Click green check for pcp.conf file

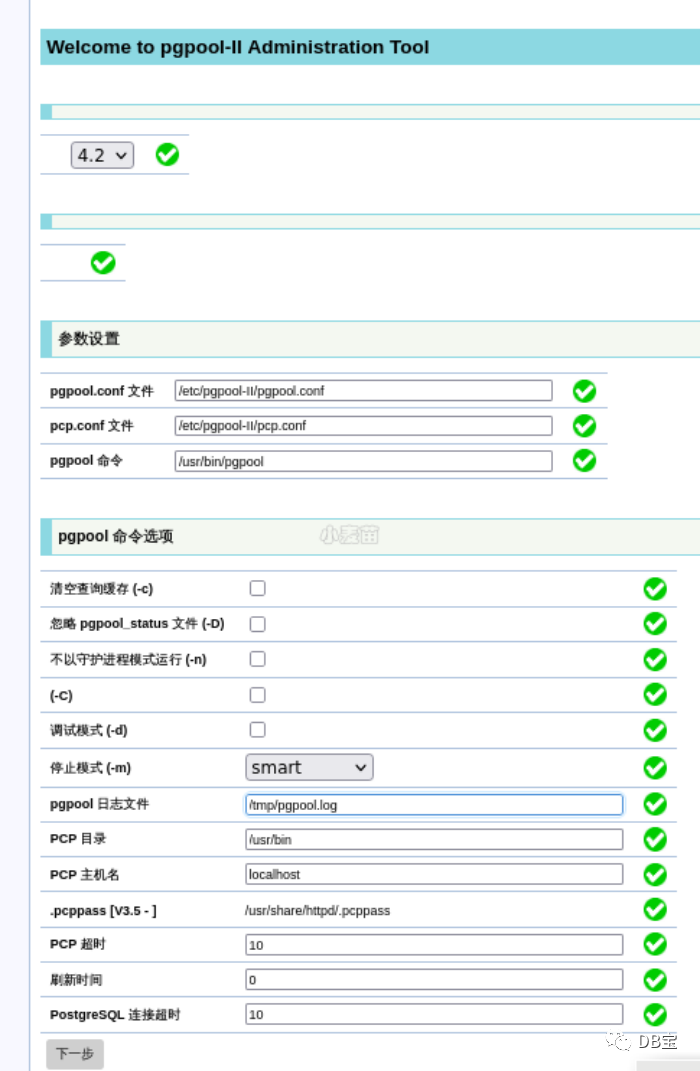tap(584, 426)
